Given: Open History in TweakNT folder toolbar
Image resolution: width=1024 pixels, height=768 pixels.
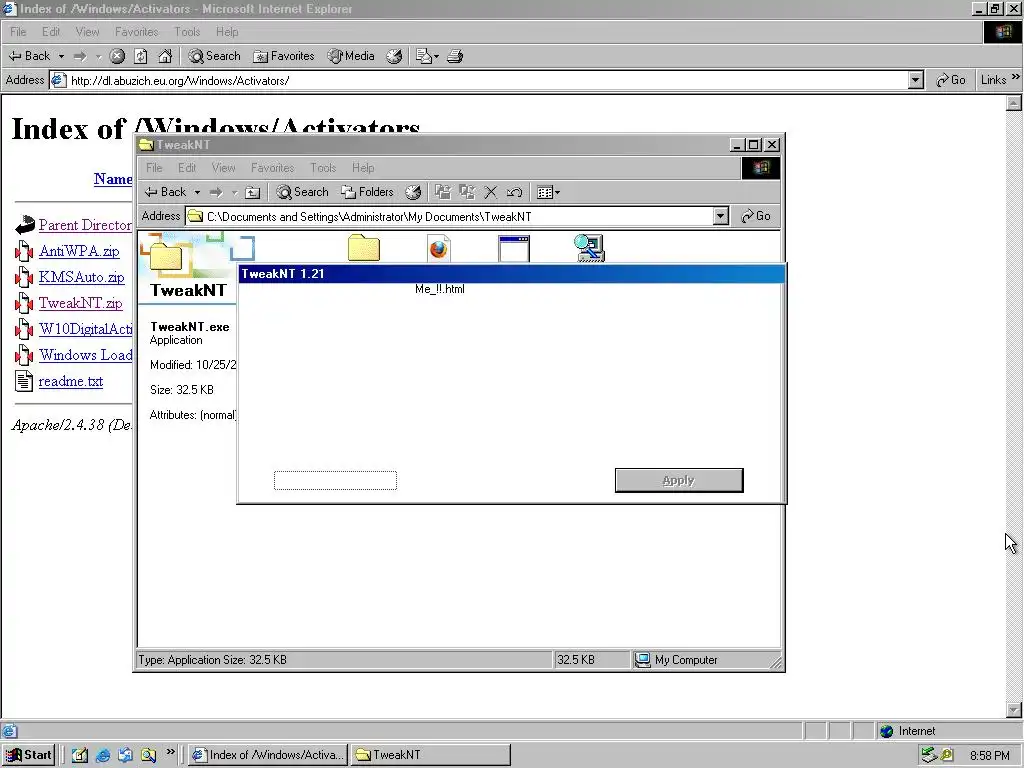Looking at the screenshot, I should 413,192.
